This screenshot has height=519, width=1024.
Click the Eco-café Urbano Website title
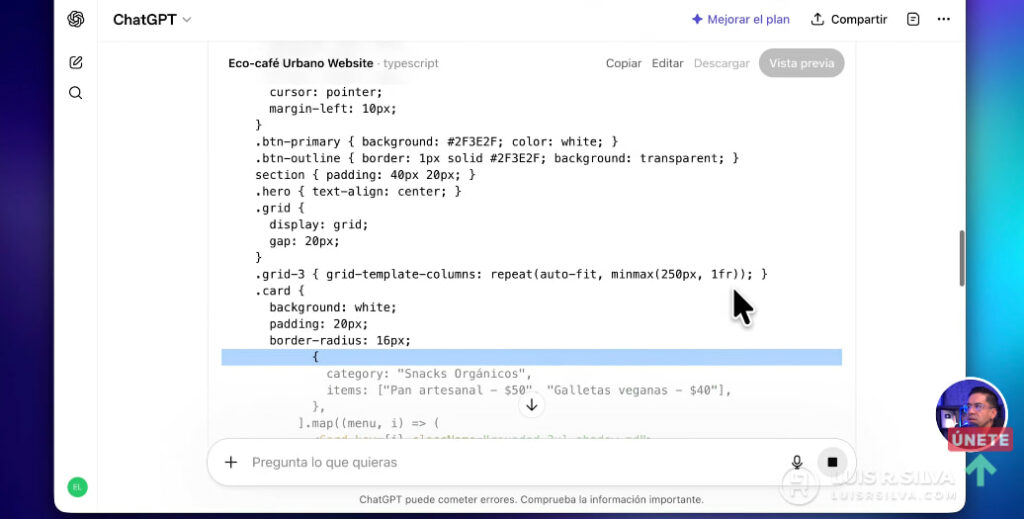pos(300,63)
